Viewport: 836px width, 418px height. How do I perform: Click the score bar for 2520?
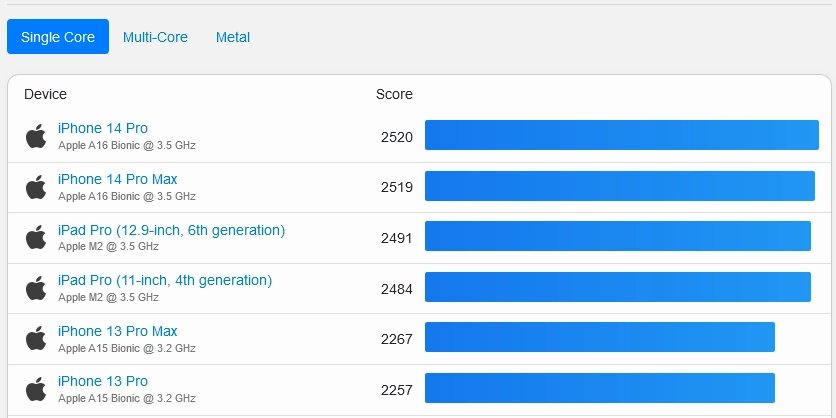622,135
